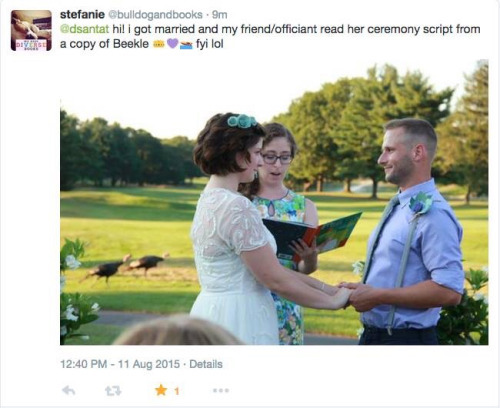
Task: Retweet this tweet using the retweet icon
Action: click(x=113, y=391)
